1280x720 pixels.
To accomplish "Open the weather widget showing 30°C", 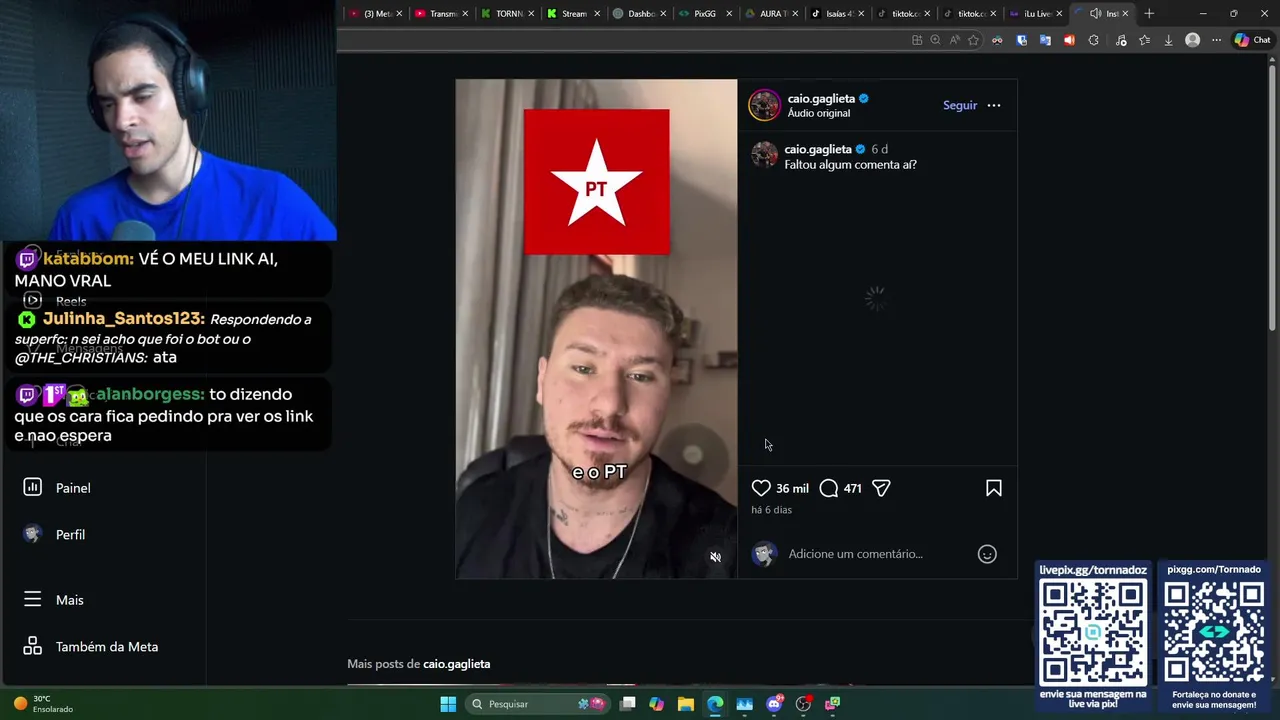I will [44, 704].
